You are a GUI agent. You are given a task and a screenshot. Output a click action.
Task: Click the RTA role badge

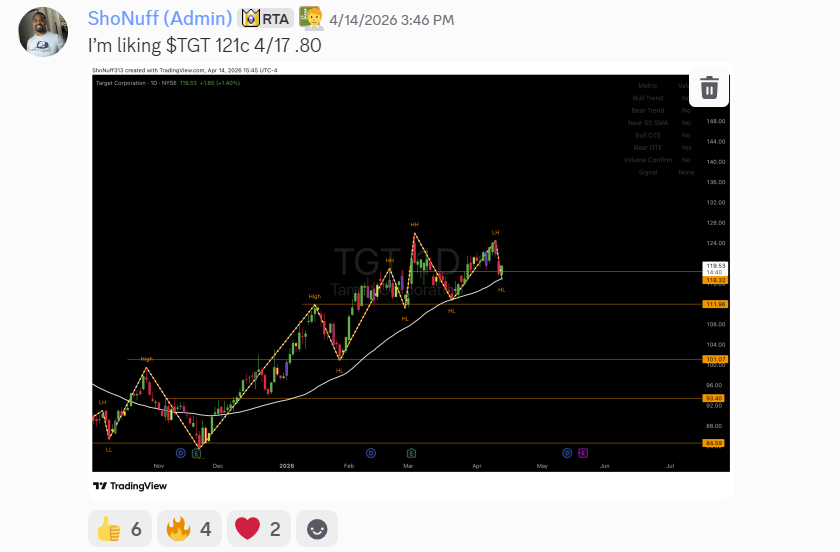point(266,19)
